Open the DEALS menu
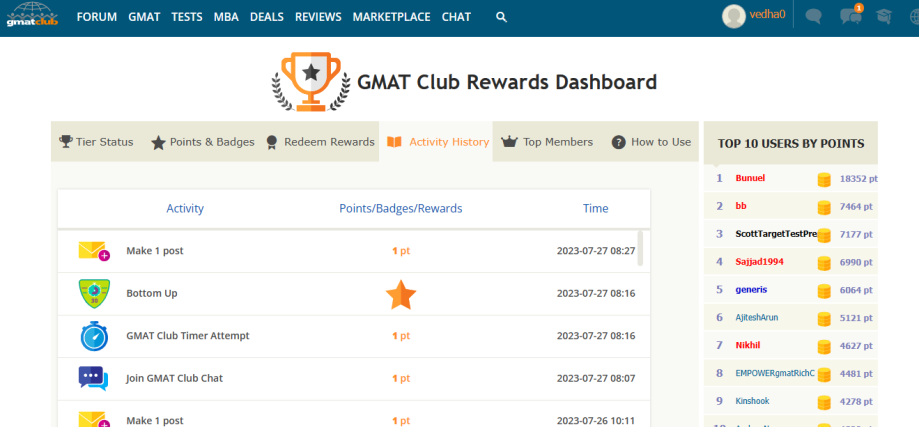 267,17
